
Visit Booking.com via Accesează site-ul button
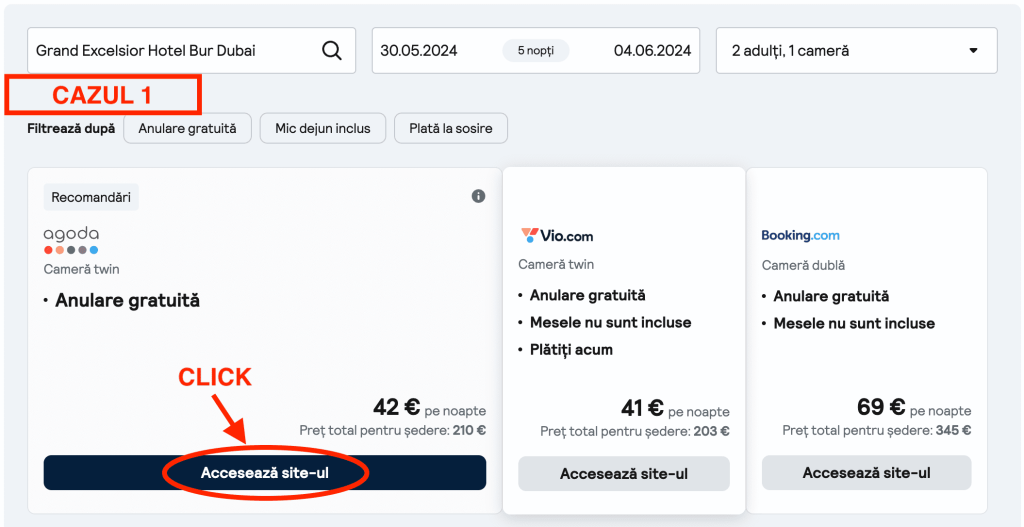(866, 473)
